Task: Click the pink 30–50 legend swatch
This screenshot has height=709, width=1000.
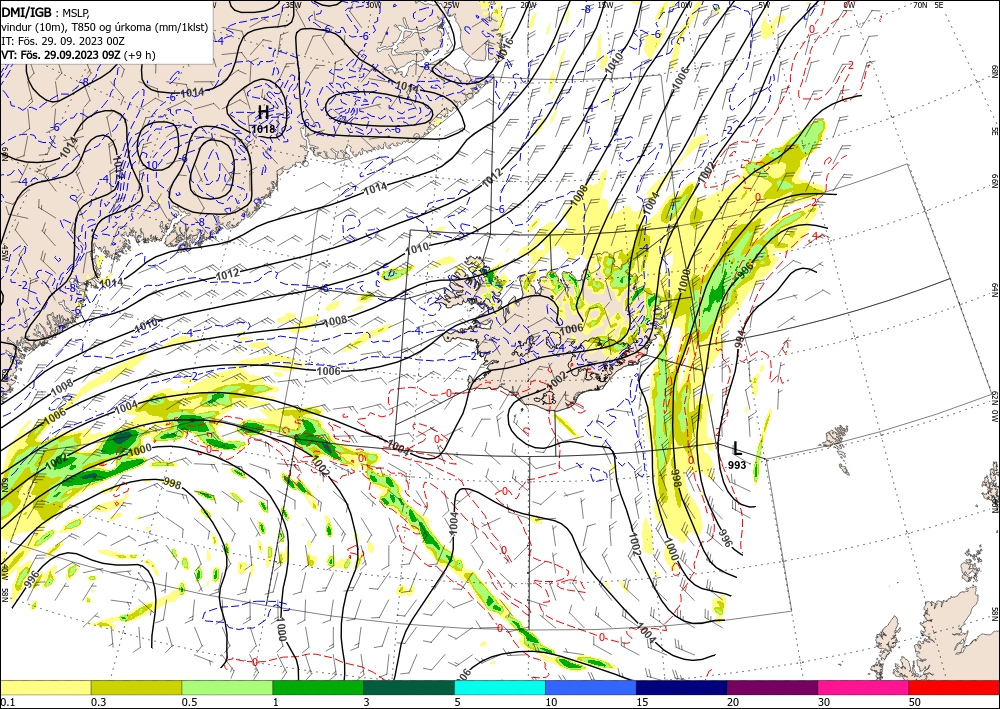Action: click(864, 687)
